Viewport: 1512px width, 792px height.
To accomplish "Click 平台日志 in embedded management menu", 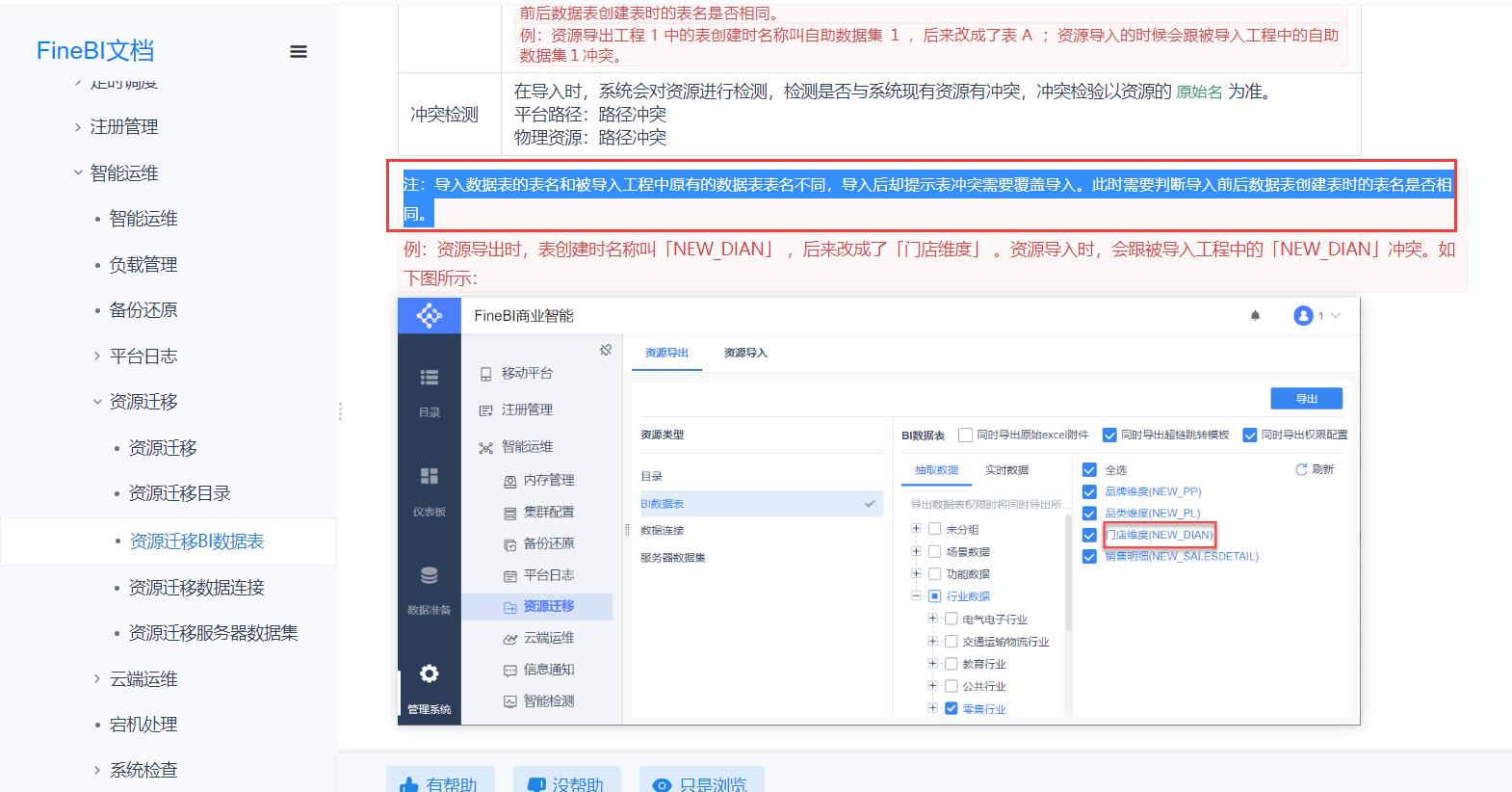I will [549, 574].
